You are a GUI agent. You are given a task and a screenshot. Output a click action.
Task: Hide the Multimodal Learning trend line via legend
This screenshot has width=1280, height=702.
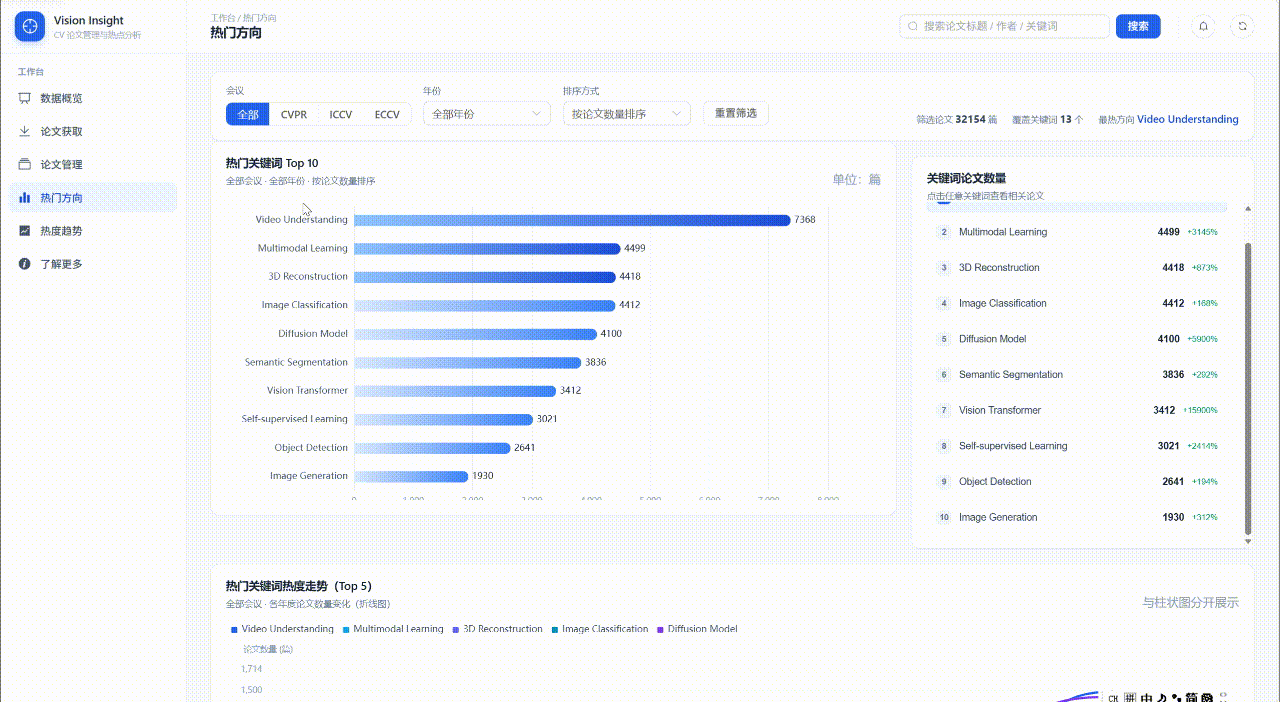(x=393, y=629)
